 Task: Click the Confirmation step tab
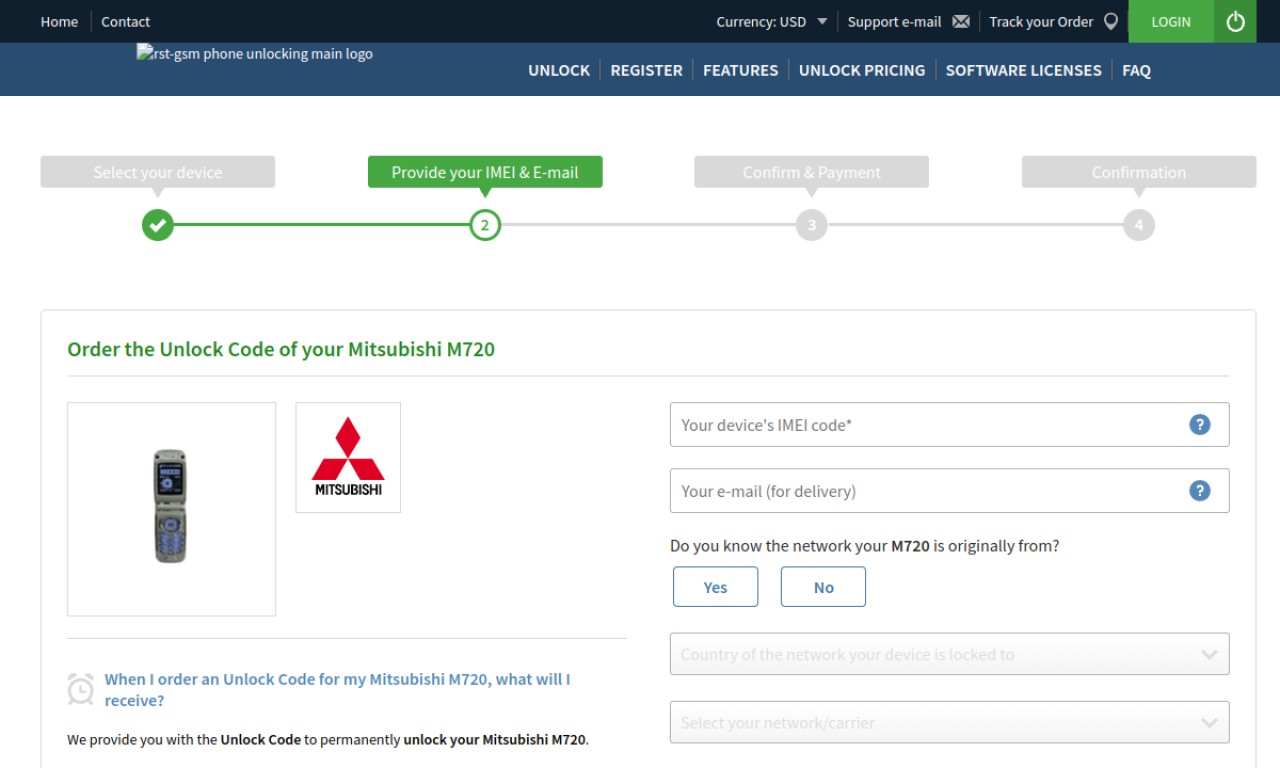(x=1139, y=172)
